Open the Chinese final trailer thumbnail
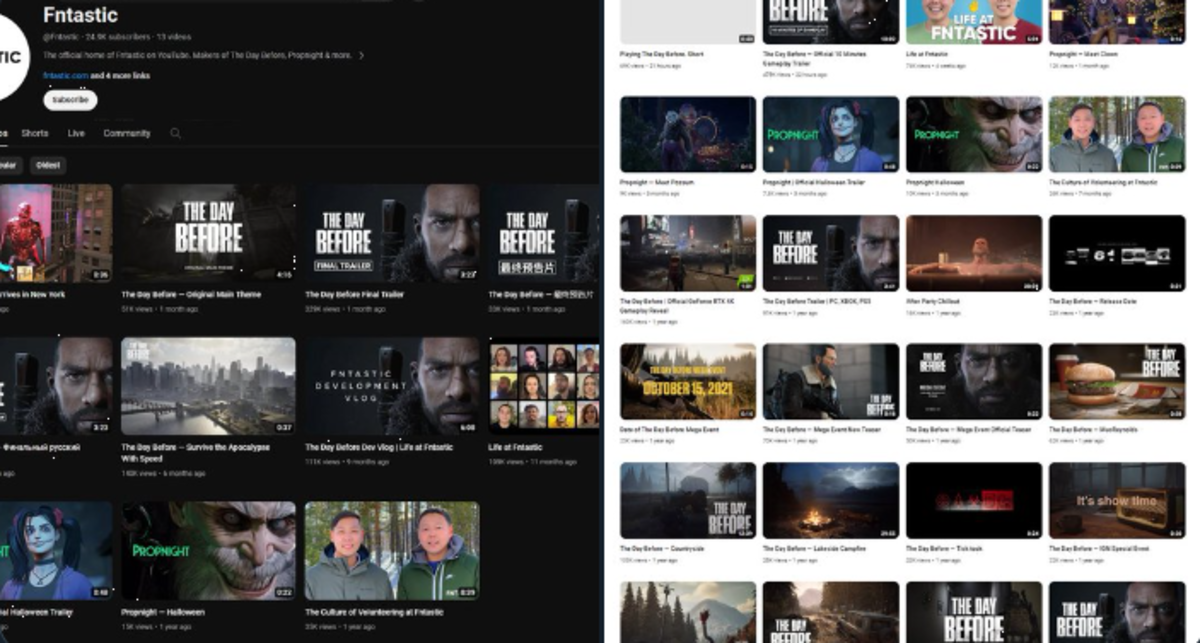The image size is (1200, 643). (x=544, y=233)
